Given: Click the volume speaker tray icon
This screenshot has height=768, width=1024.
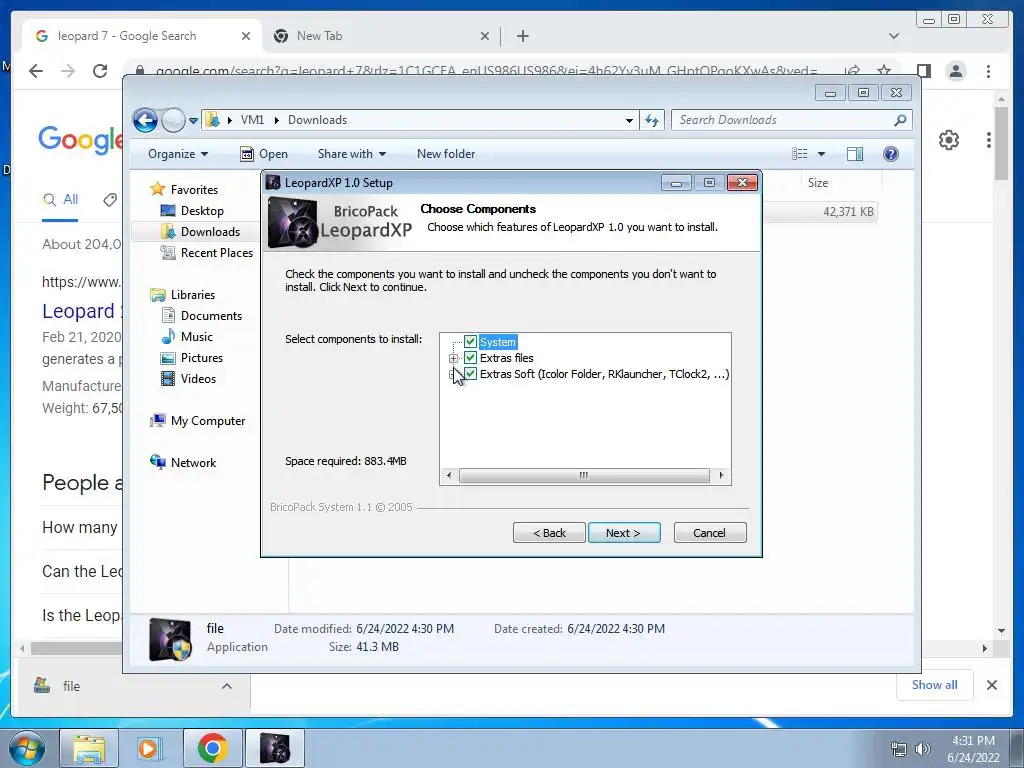Looking at the screenshot, I should pyautogui.click(x=923, y=749).
